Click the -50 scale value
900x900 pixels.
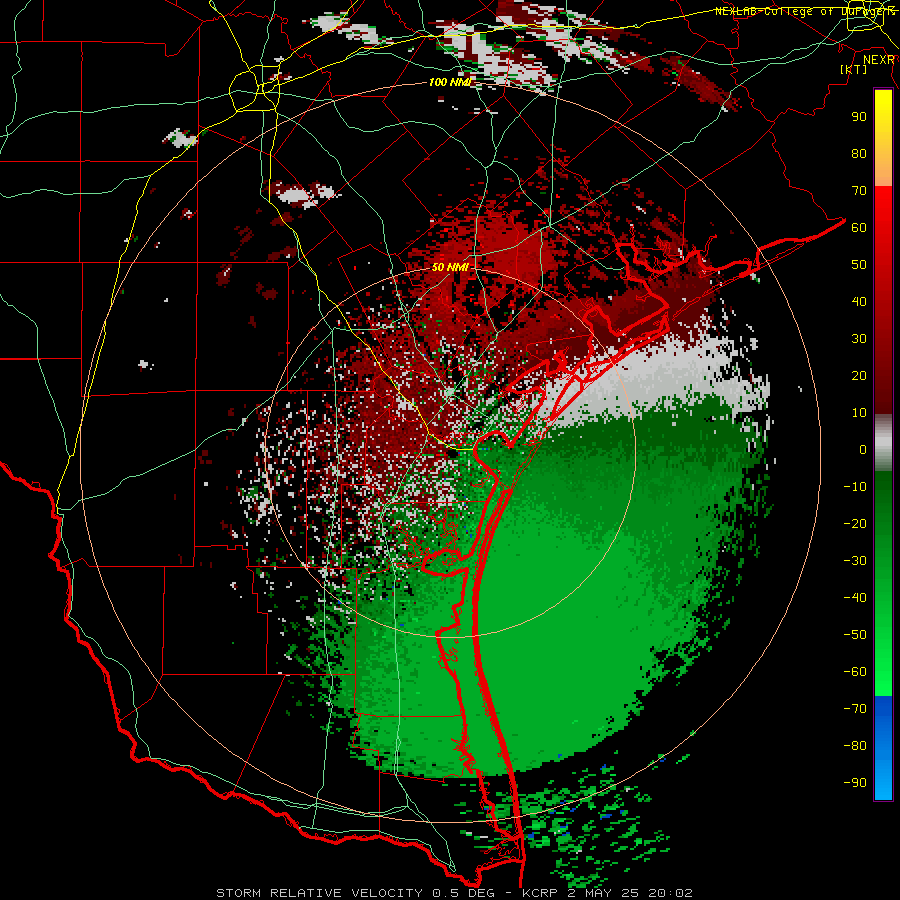pos(855,635)
